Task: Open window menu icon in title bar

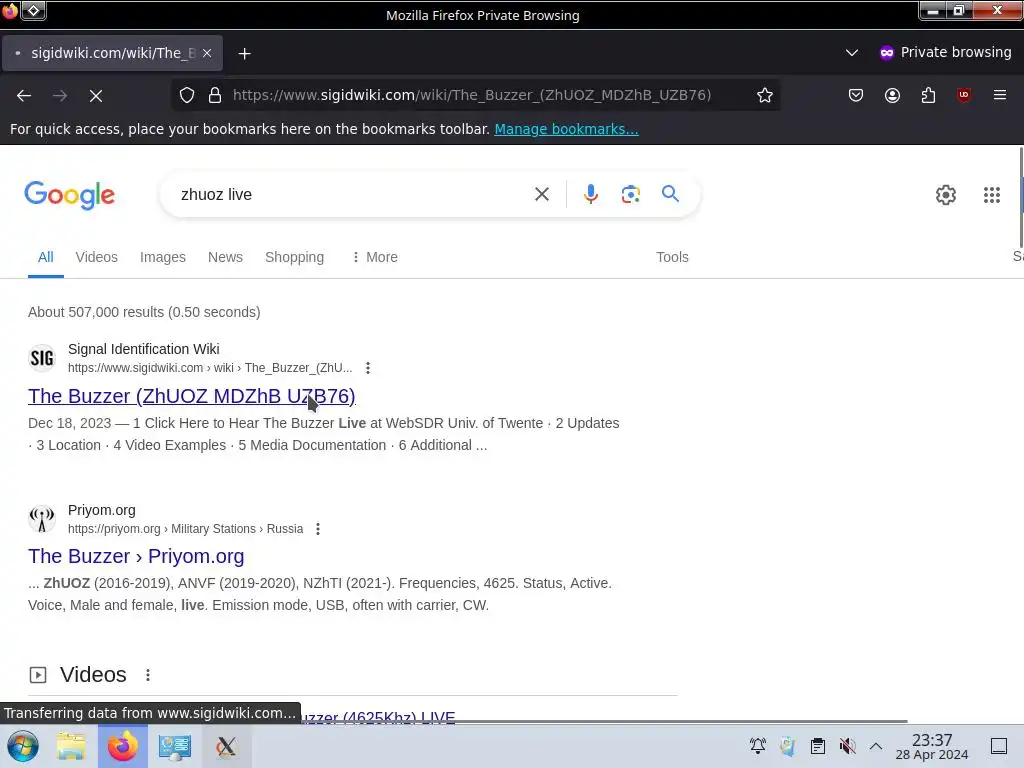Action: click(x=34, y=10)
